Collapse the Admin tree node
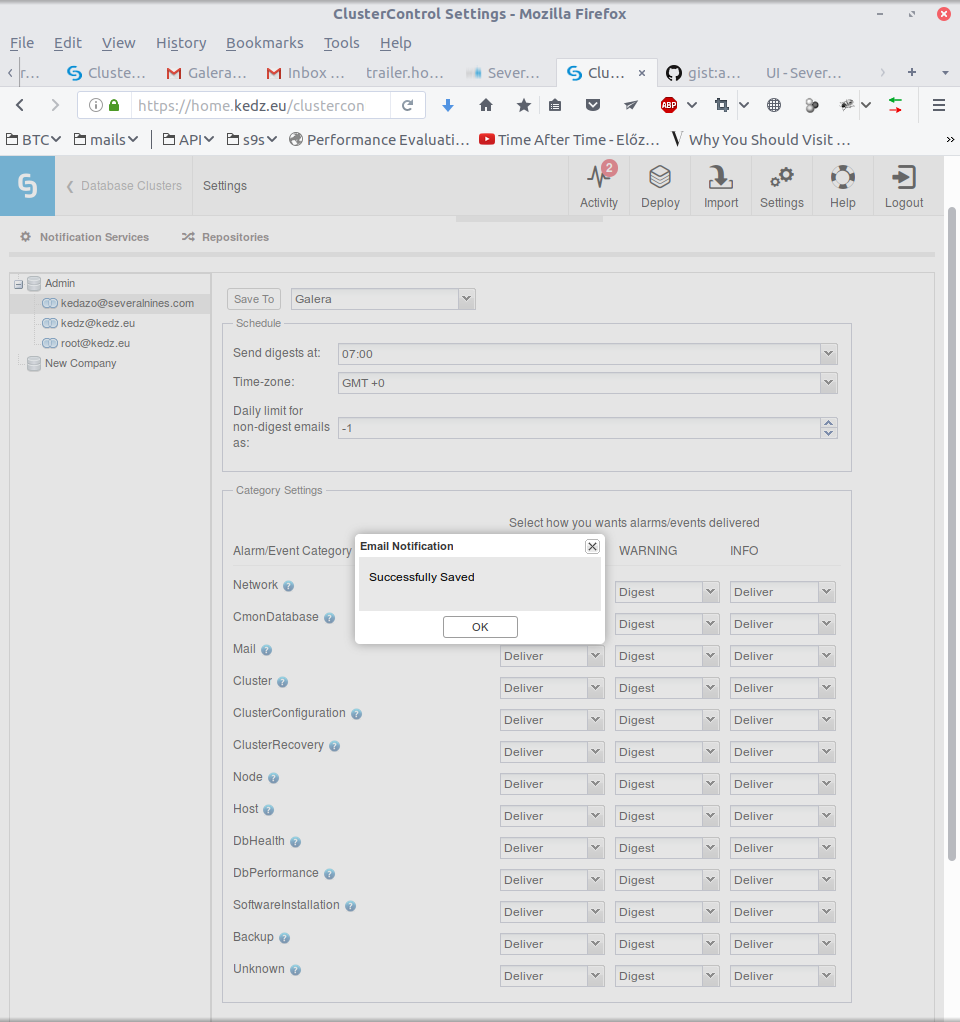Screen dimensions: 960x1022 19,284
